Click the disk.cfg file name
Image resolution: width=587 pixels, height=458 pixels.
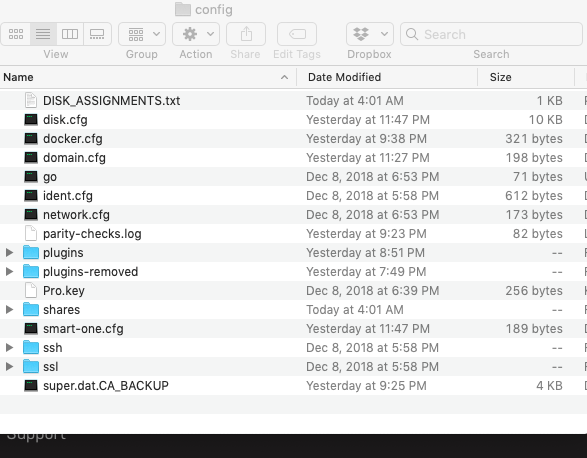click(x=65, y=120)
